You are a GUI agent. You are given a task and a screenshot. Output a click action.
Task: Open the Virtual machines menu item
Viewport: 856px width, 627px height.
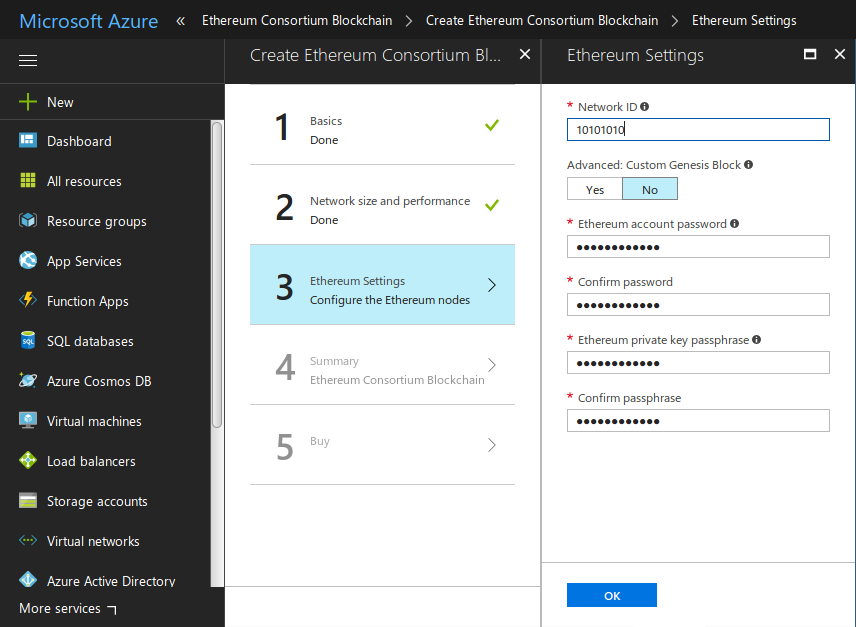[94, 421]
